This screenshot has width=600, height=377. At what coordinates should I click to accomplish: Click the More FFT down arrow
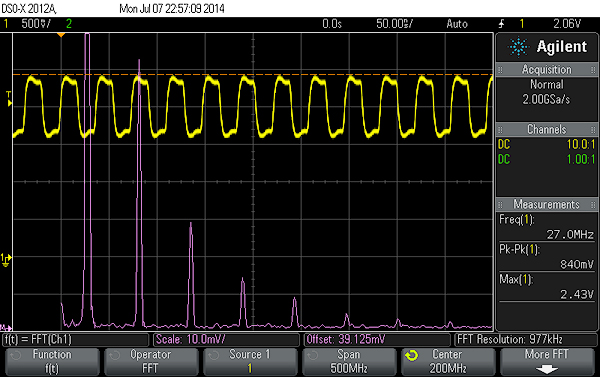tap(547, 369)
